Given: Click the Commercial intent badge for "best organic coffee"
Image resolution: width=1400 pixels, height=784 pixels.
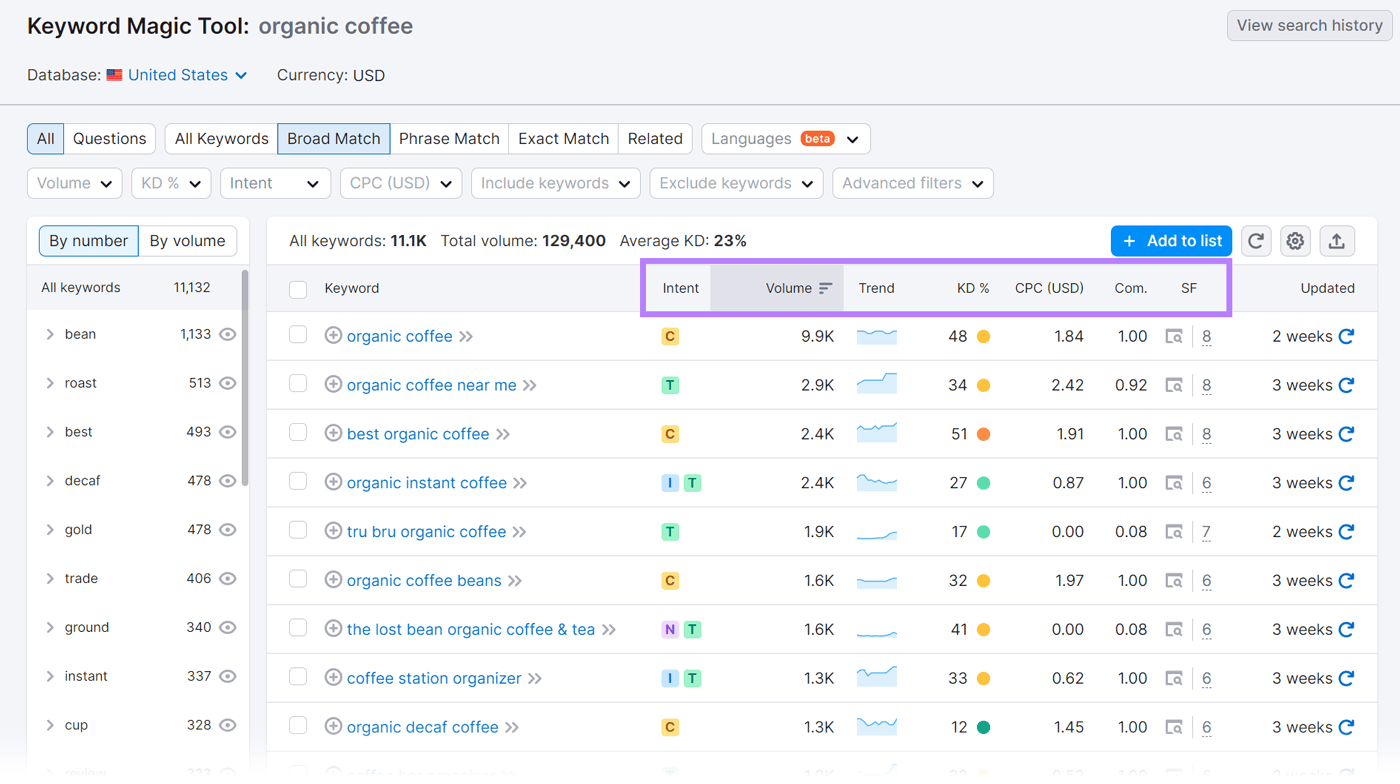Looking at the screenshot, I should click(x=670, y=434).
